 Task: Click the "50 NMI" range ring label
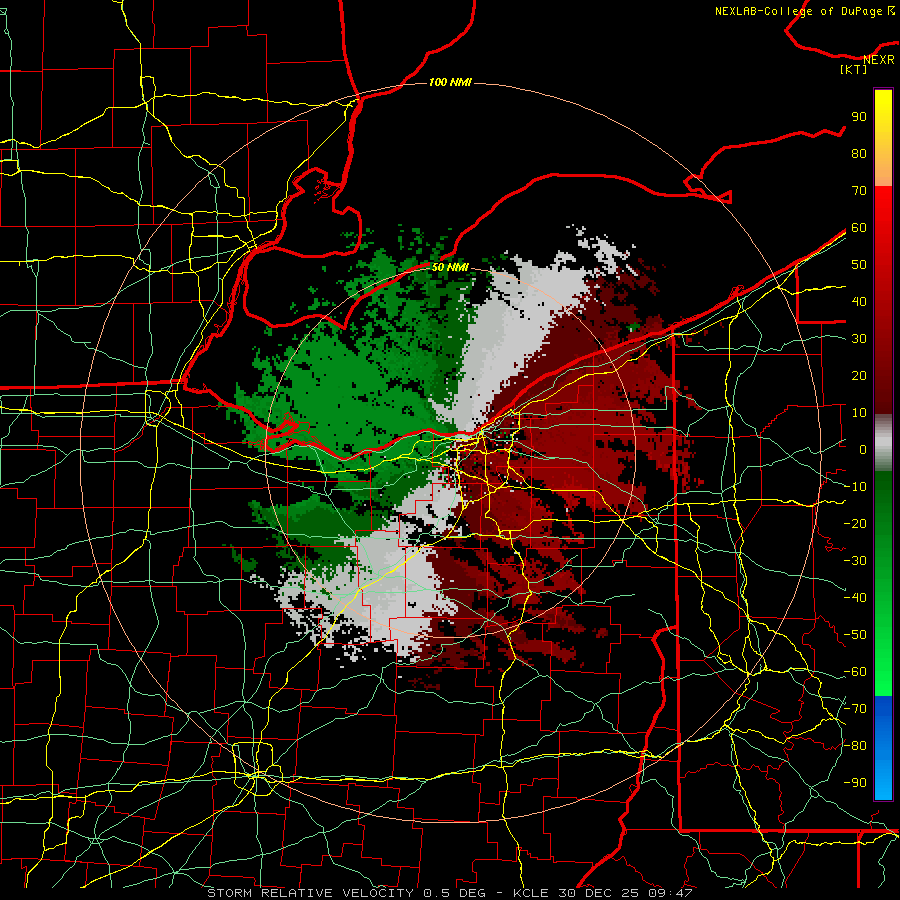click(x=450, y=267)
